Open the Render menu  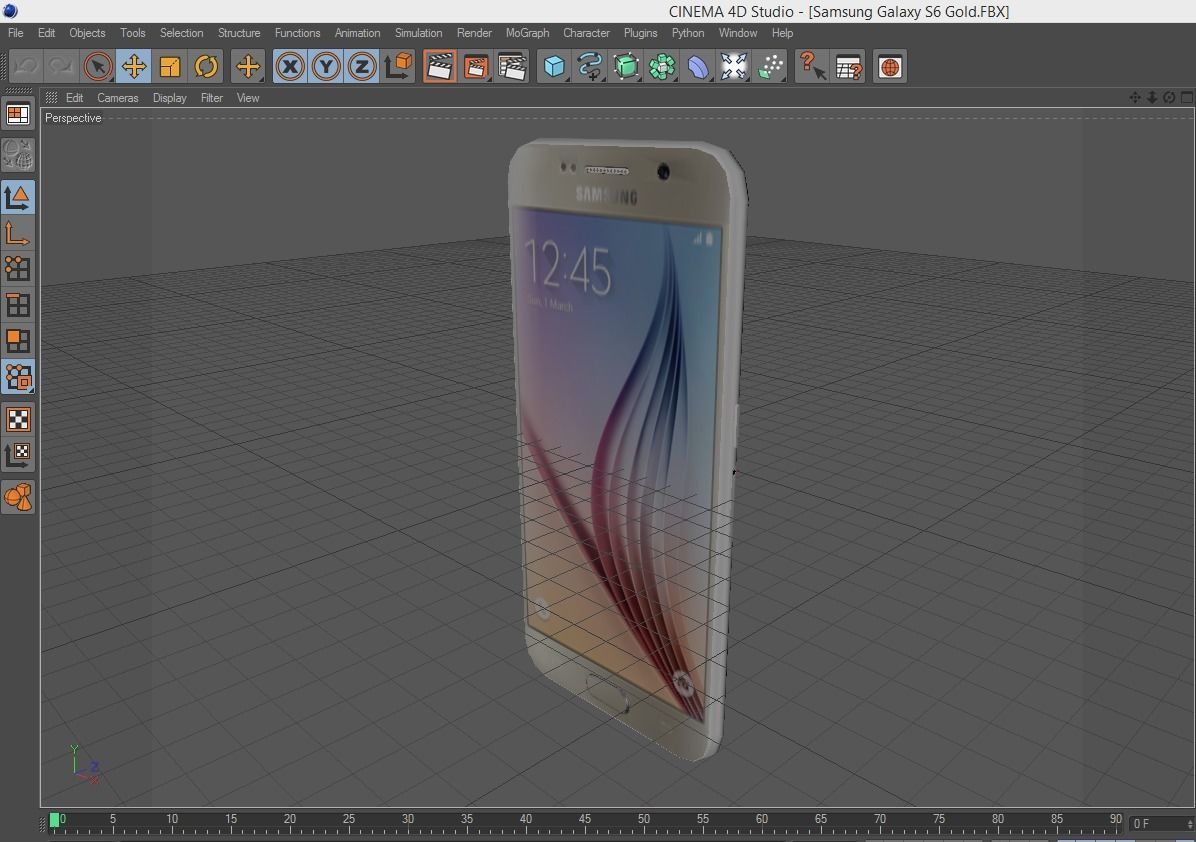click(474, 33)
